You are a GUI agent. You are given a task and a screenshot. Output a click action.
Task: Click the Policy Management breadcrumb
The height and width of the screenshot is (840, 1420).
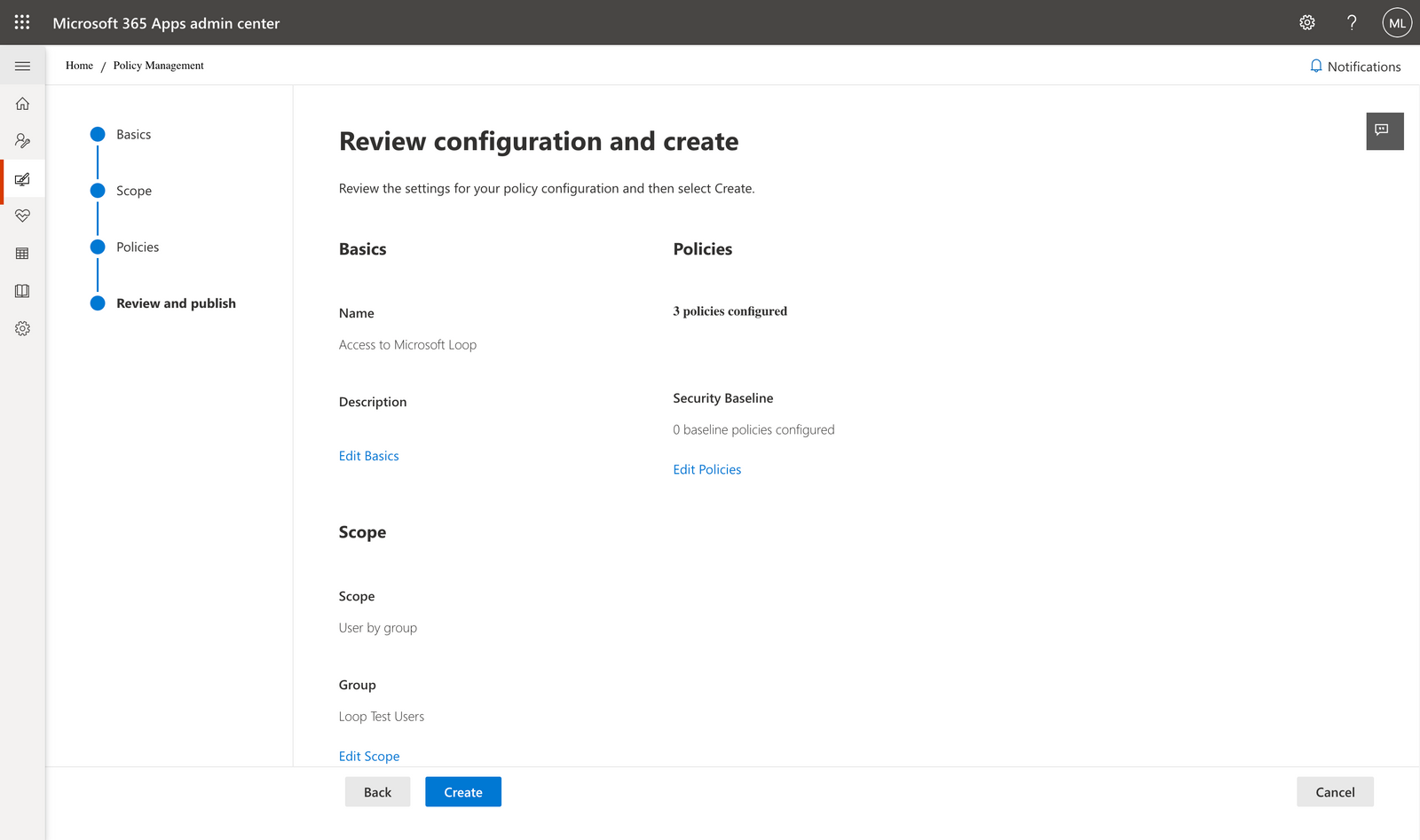tap(158, 66)
